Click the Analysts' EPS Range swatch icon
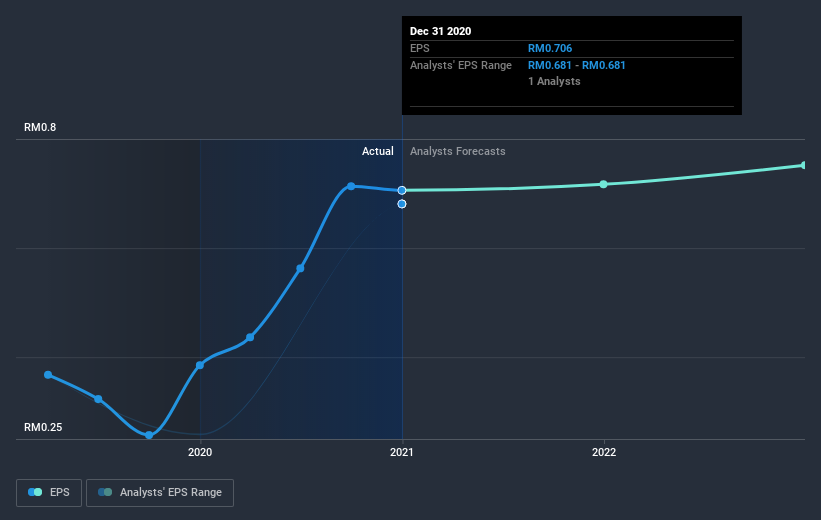Image resolution: width=821 pixels, height=520 pixels. coord(105,492)
